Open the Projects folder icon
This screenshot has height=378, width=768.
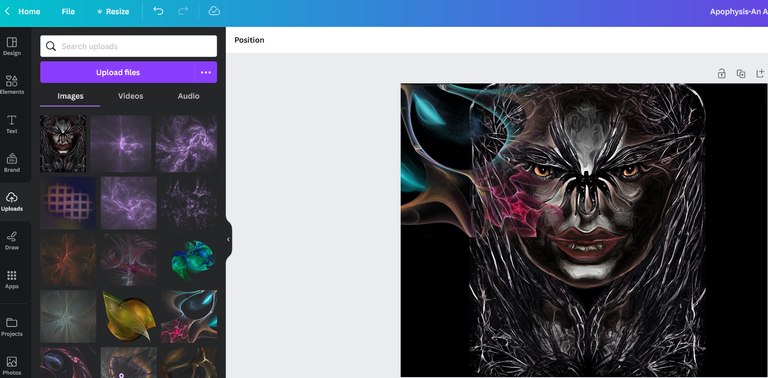(x=12, y=327)
